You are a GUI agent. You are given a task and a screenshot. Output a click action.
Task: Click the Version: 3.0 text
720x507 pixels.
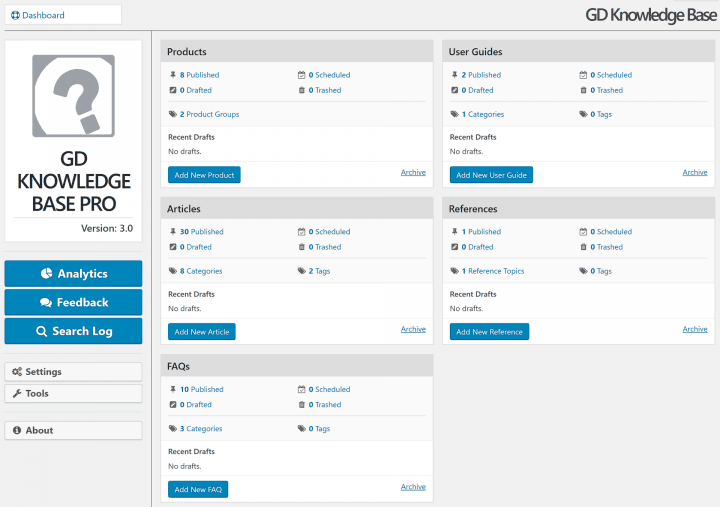click(107, 228)
